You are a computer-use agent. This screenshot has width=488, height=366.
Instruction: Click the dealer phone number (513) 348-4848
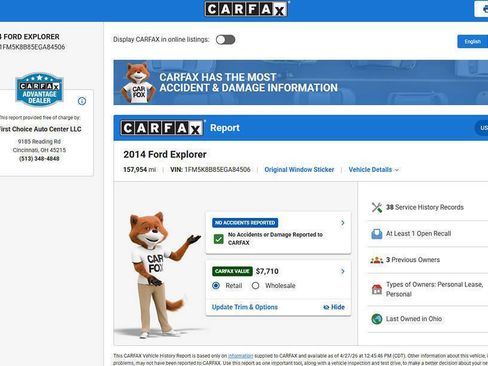click(x=39, y=159)
